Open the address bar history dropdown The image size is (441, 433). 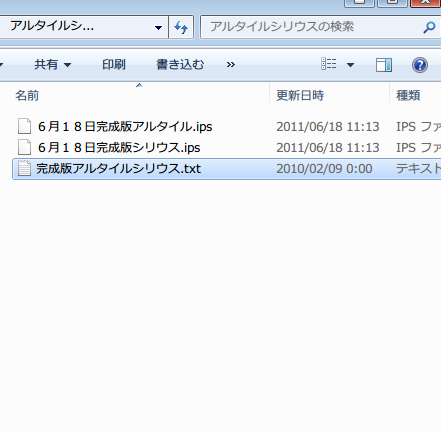(159, 27)
